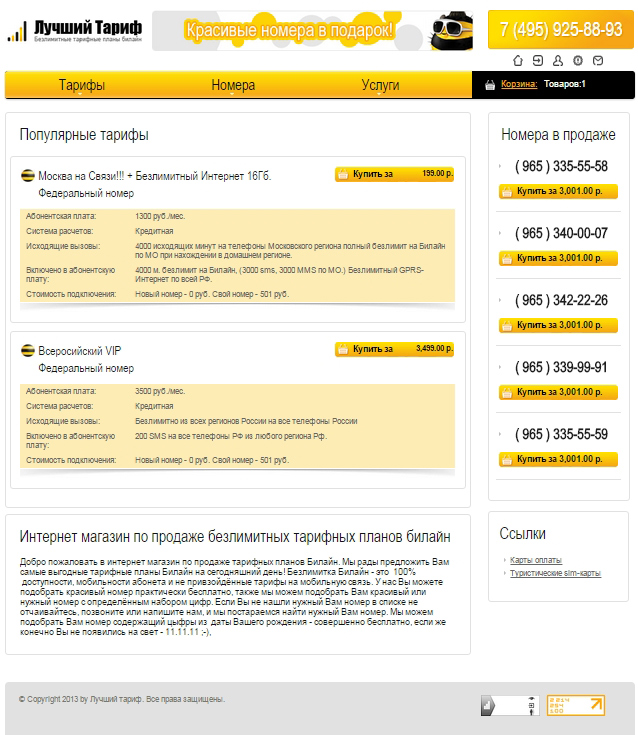Screen dimensions: 638x735
Task: Go to home via house icon
Action: (518, 60)
